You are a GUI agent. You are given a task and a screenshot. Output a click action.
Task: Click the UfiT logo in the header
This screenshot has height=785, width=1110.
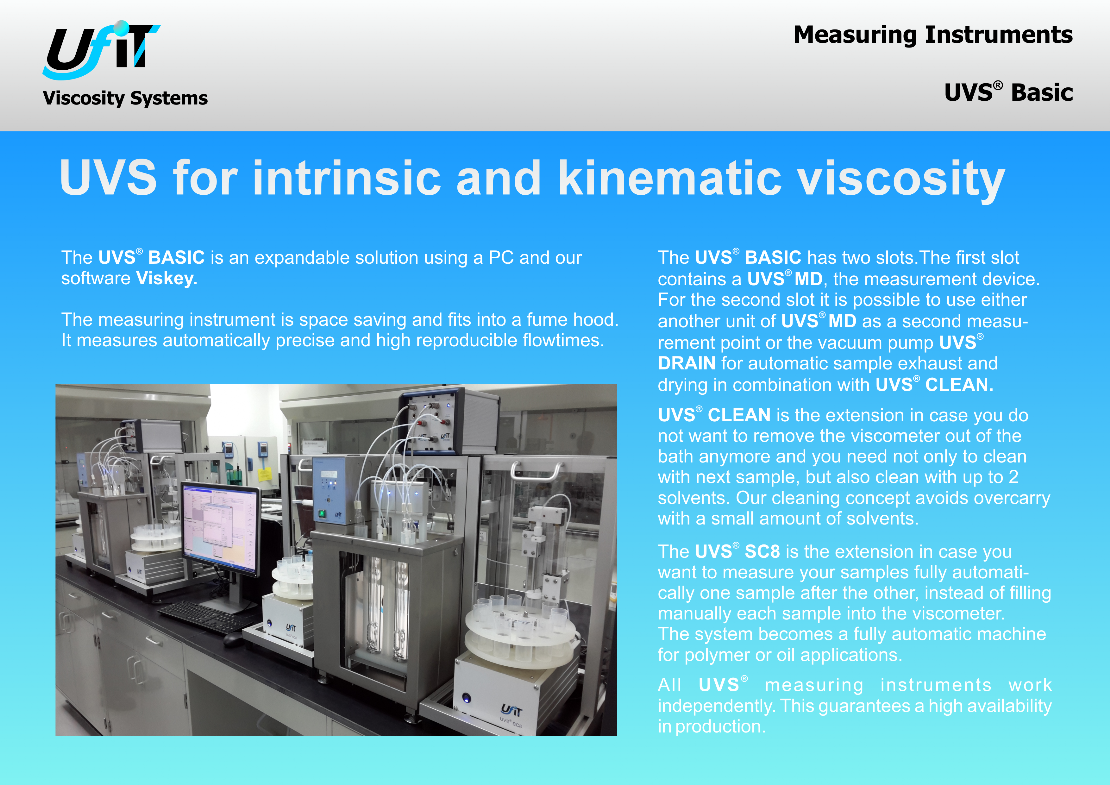(x=102, y=52)
